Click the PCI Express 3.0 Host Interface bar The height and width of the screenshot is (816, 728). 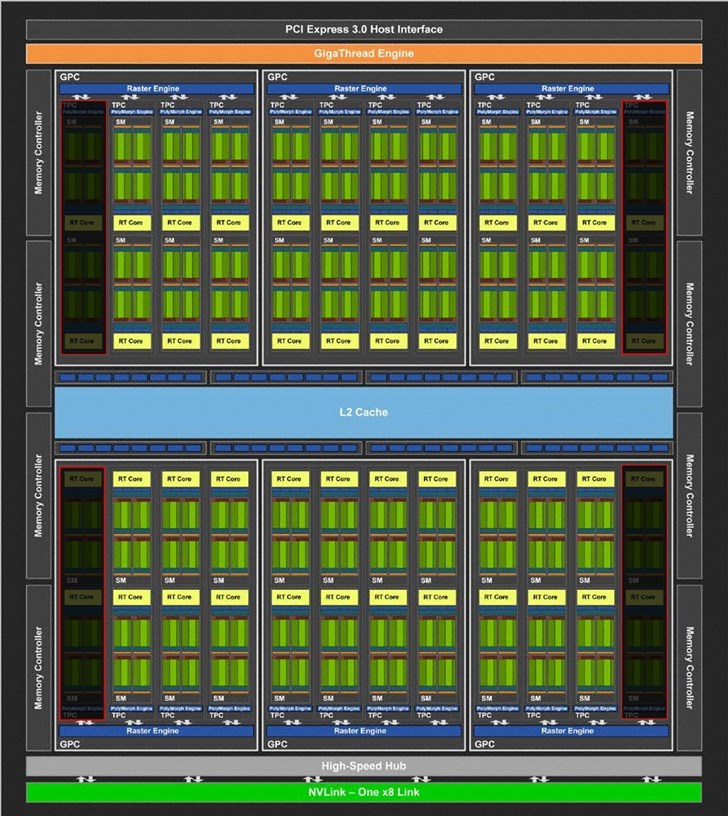click(x=364, y=30)
